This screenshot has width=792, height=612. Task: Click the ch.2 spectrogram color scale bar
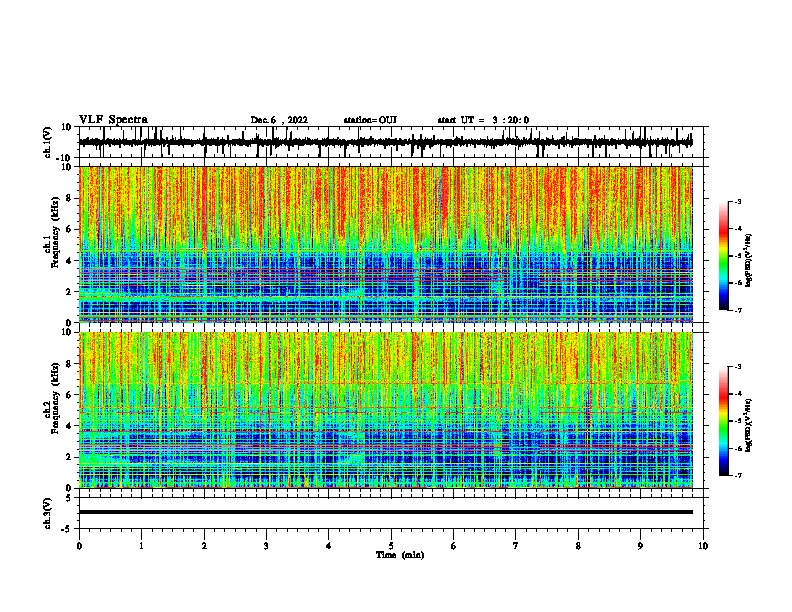click(x=724, y=421)
